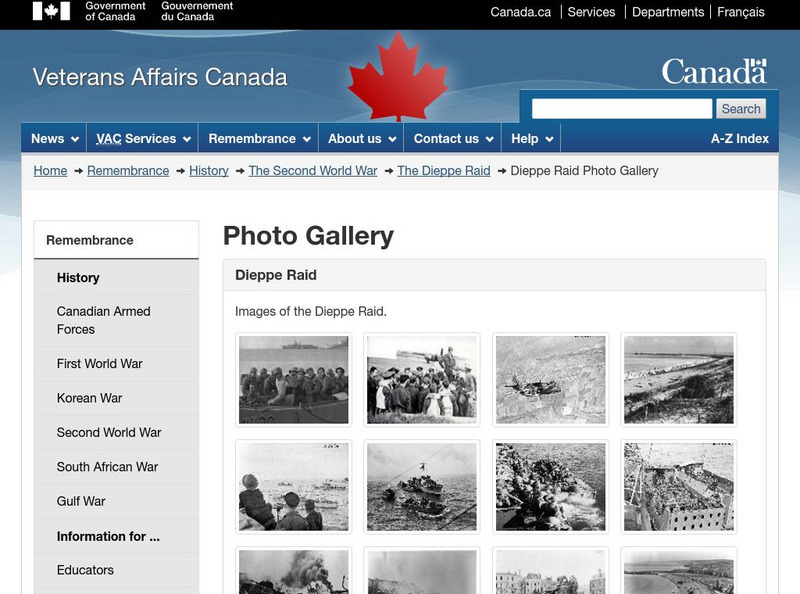
Task: Click inside the search text field
Action: click(621, 109)
